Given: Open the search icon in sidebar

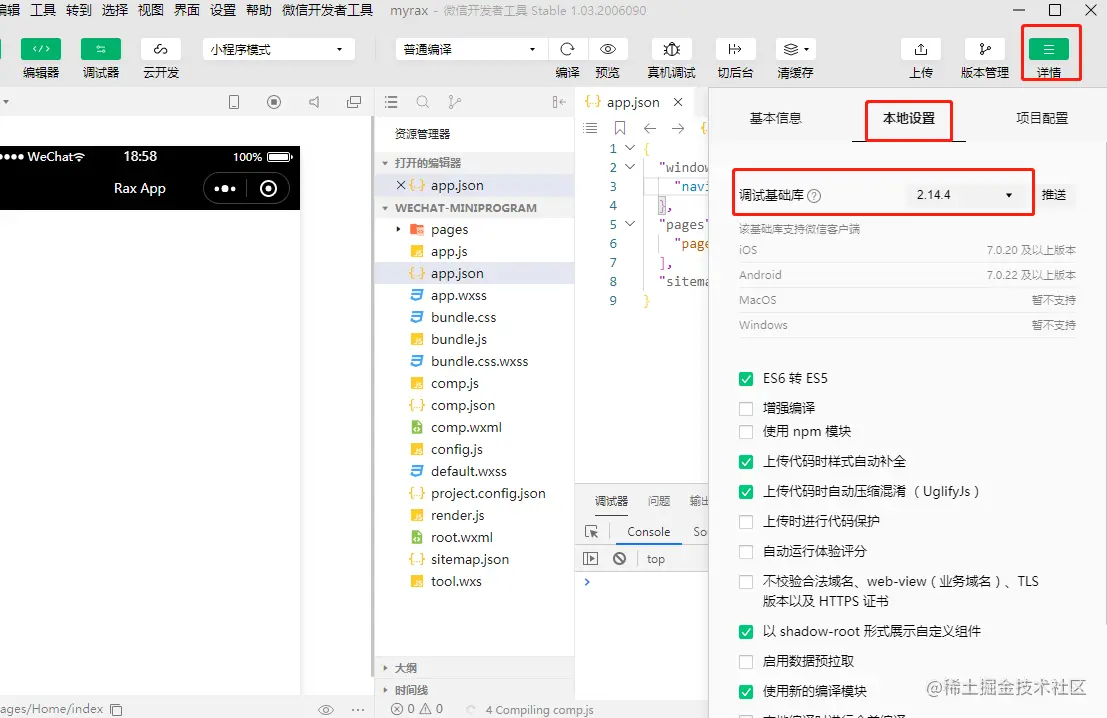Looking at the screenshot, I should pyautogui.click(x=423, y=102).
